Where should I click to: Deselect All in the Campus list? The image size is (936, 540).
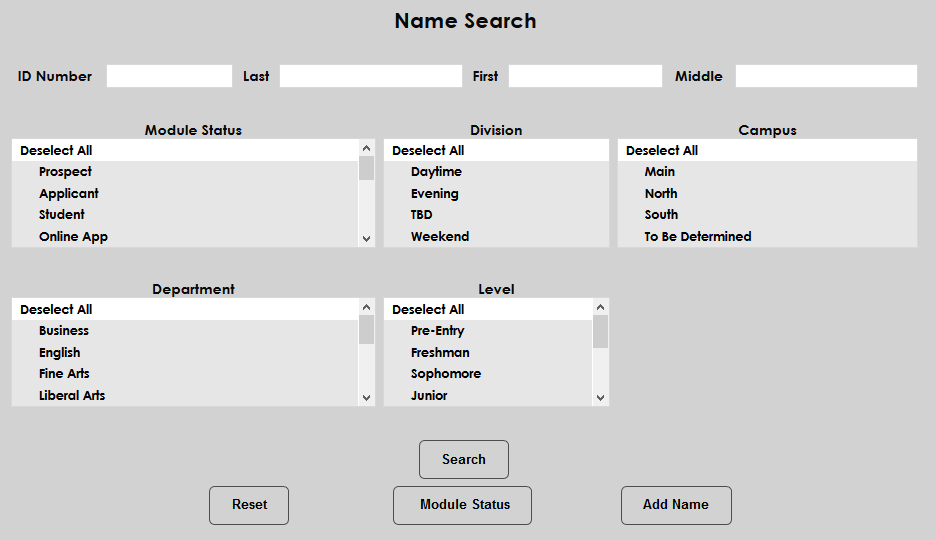662,151
